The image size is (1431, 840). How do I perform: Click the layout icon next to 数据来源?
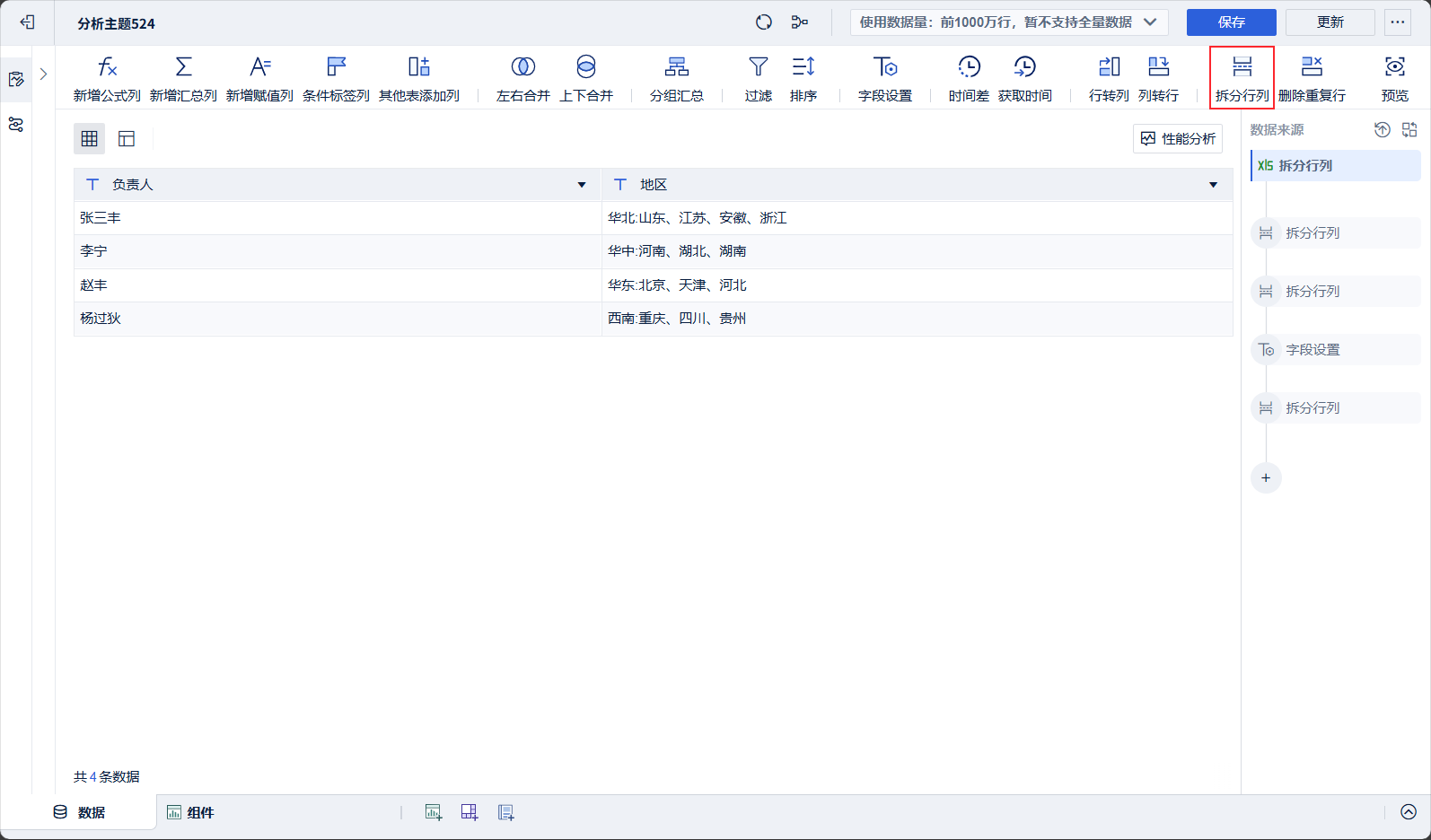tap(1409, 130)
